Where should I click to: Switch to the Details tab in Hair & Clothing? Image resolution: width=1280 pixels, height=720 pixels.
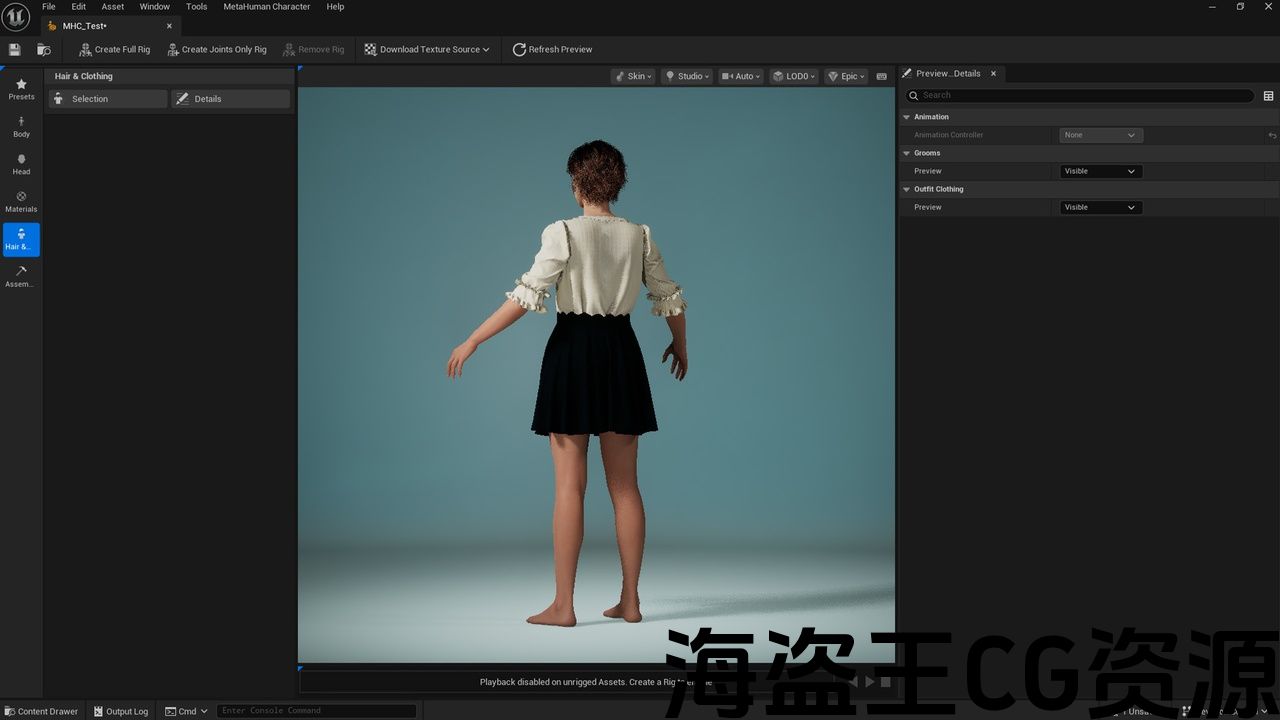click(230, 99)
